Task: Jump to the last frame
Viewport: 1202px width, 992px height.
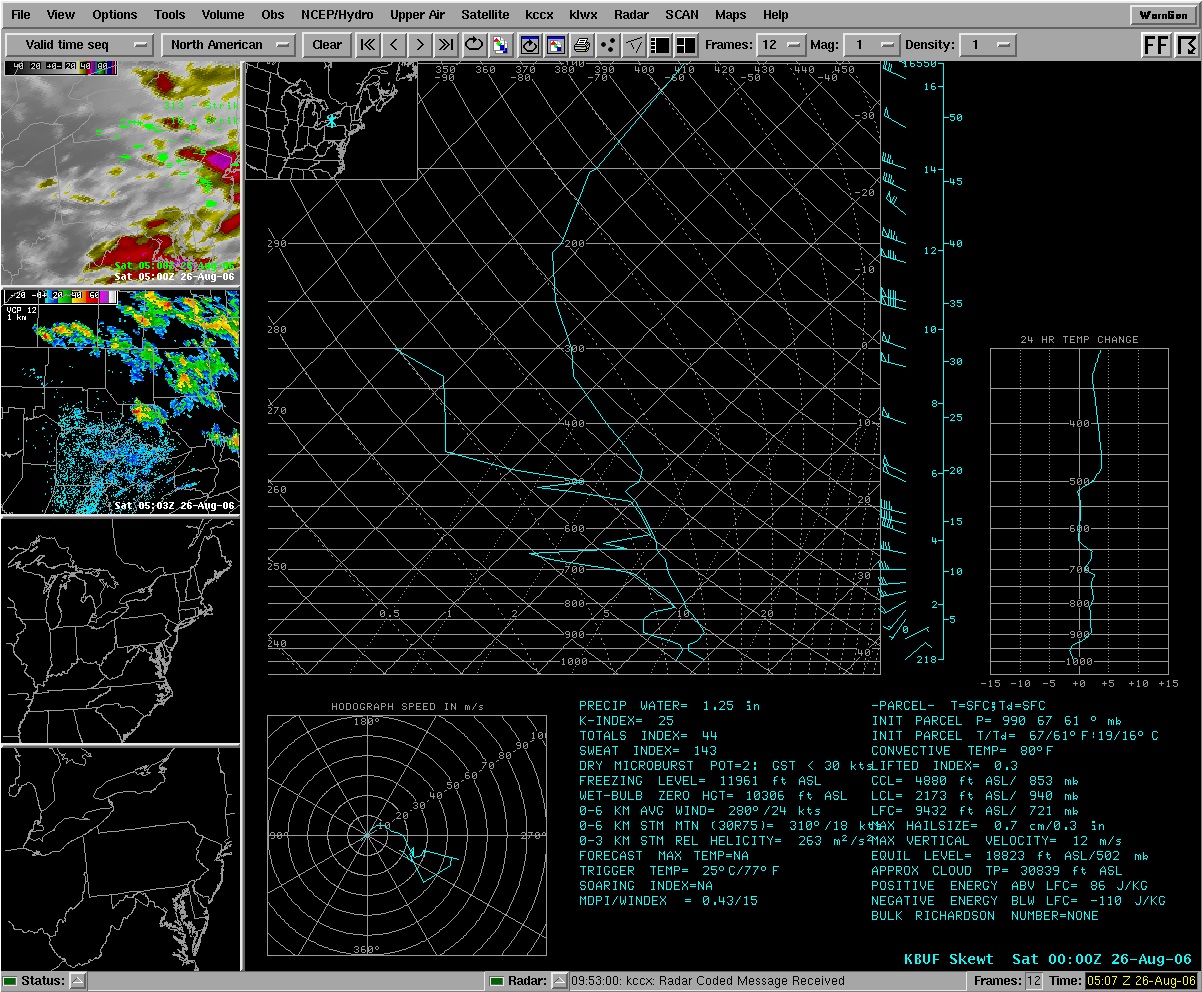Action: (446, 45)
